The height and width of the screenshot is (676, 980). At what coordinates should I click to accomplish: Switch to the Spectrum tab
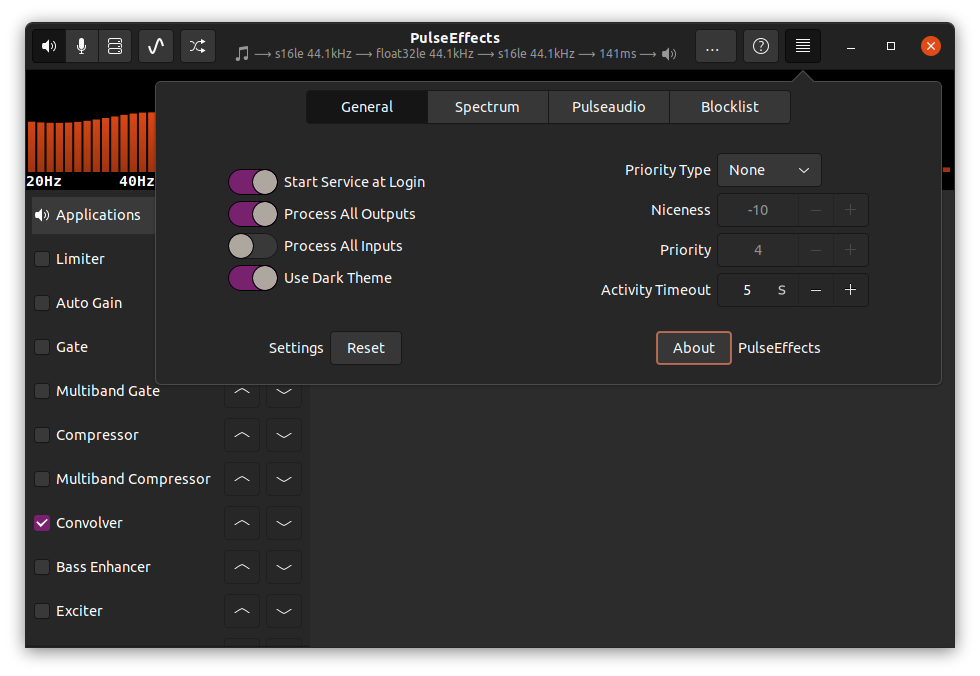click(488, 107)
